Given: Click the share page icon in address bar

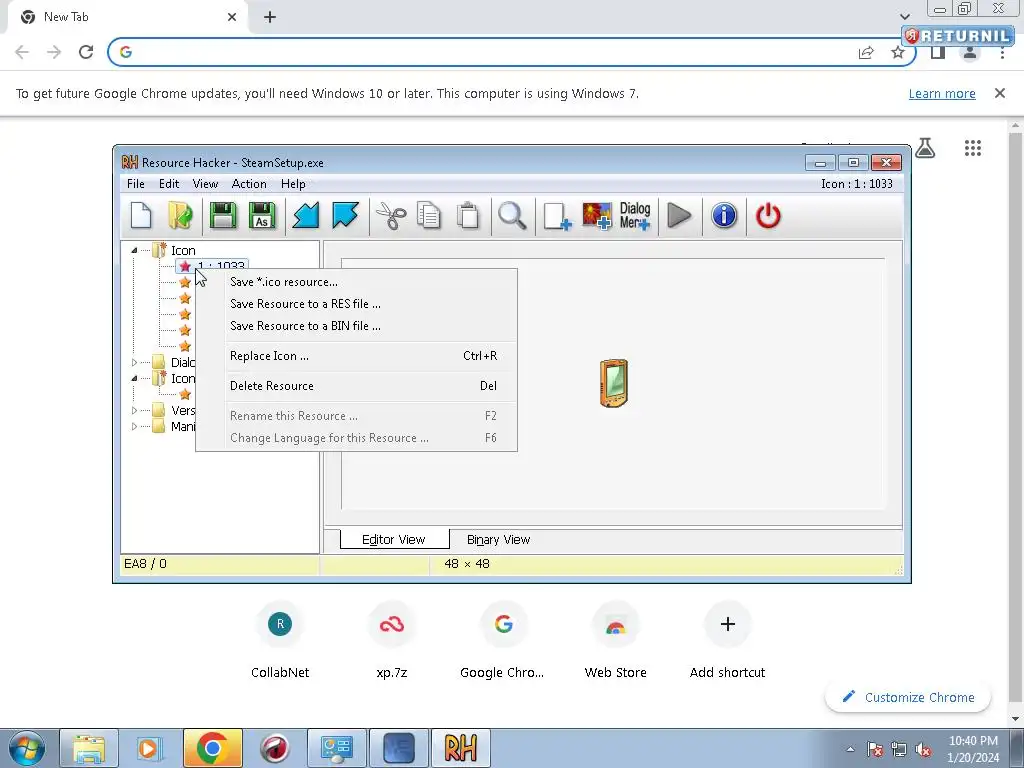Looking at the screenshot, I should point(866,52).
